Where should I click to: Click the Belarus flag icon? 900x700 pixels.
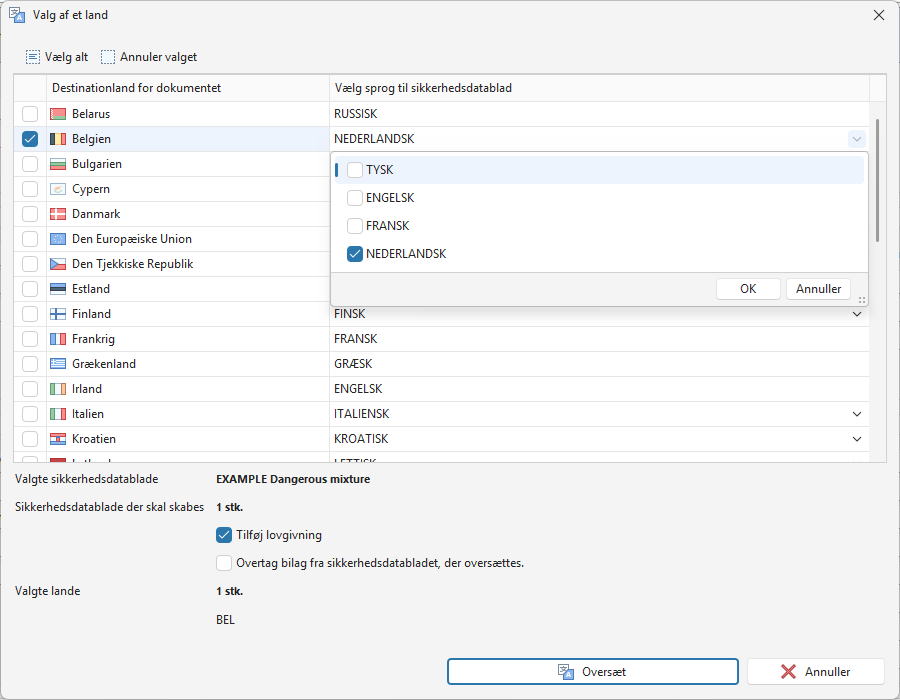(58, 114)
